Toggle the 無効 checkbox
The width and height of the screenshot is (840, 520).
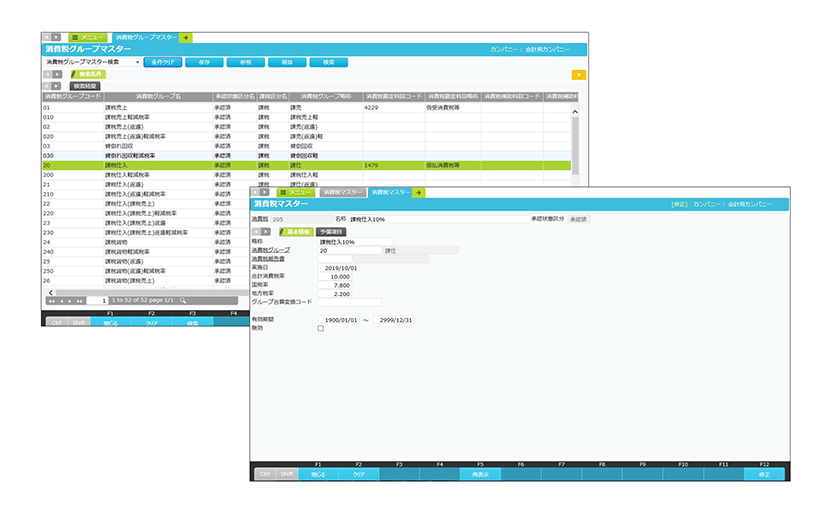(x=320, y=328)
